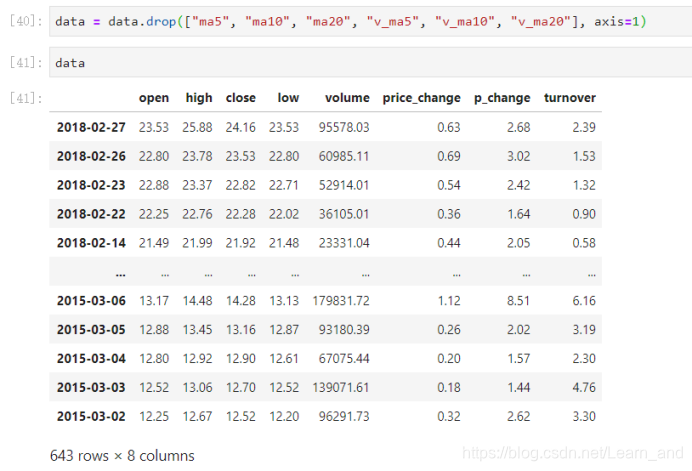
Task: Click p_change value 8.51
Action: coord(518,301)
